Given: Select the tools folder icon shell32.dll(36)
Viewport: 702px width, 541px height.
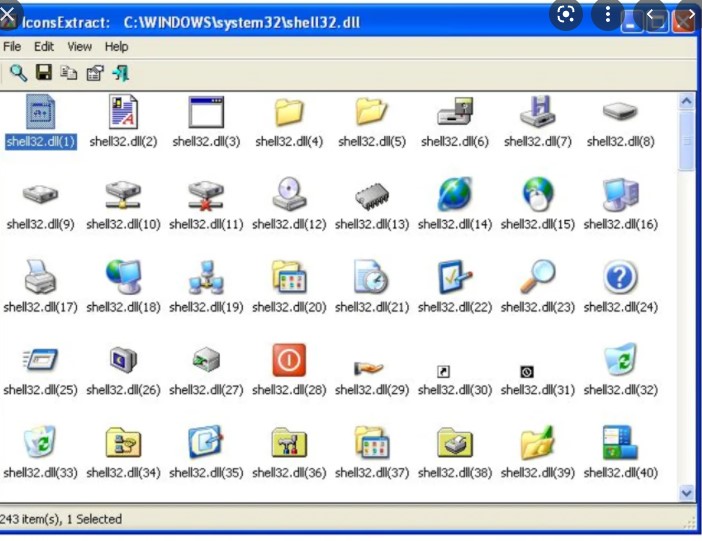Looking at the screenshot, I should (289, 442).
